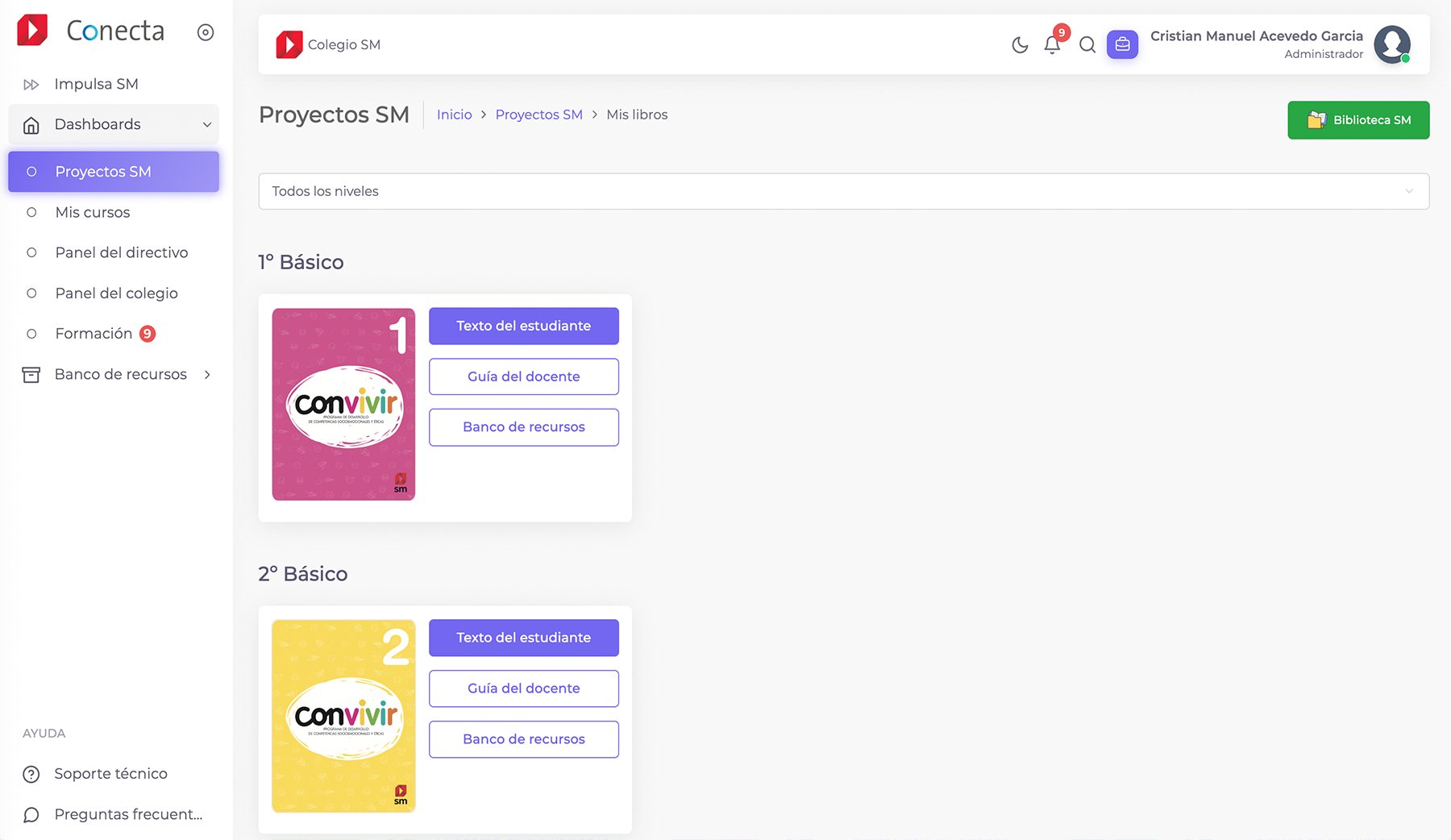Toggle sidebar pin circle icon
1451x840 pixels.
[x=206, y=32]
